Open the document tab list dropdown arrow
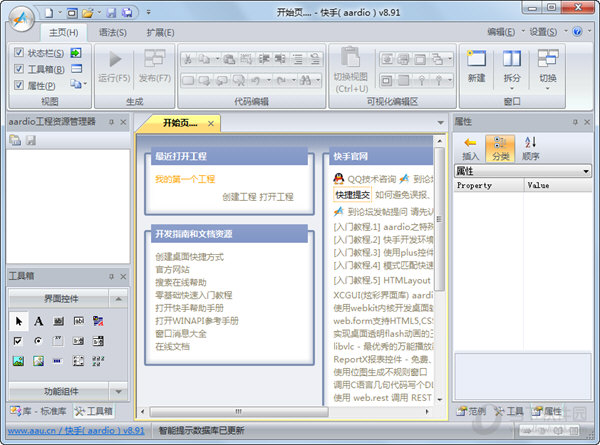600x445 pixels. tap(440, 123)
